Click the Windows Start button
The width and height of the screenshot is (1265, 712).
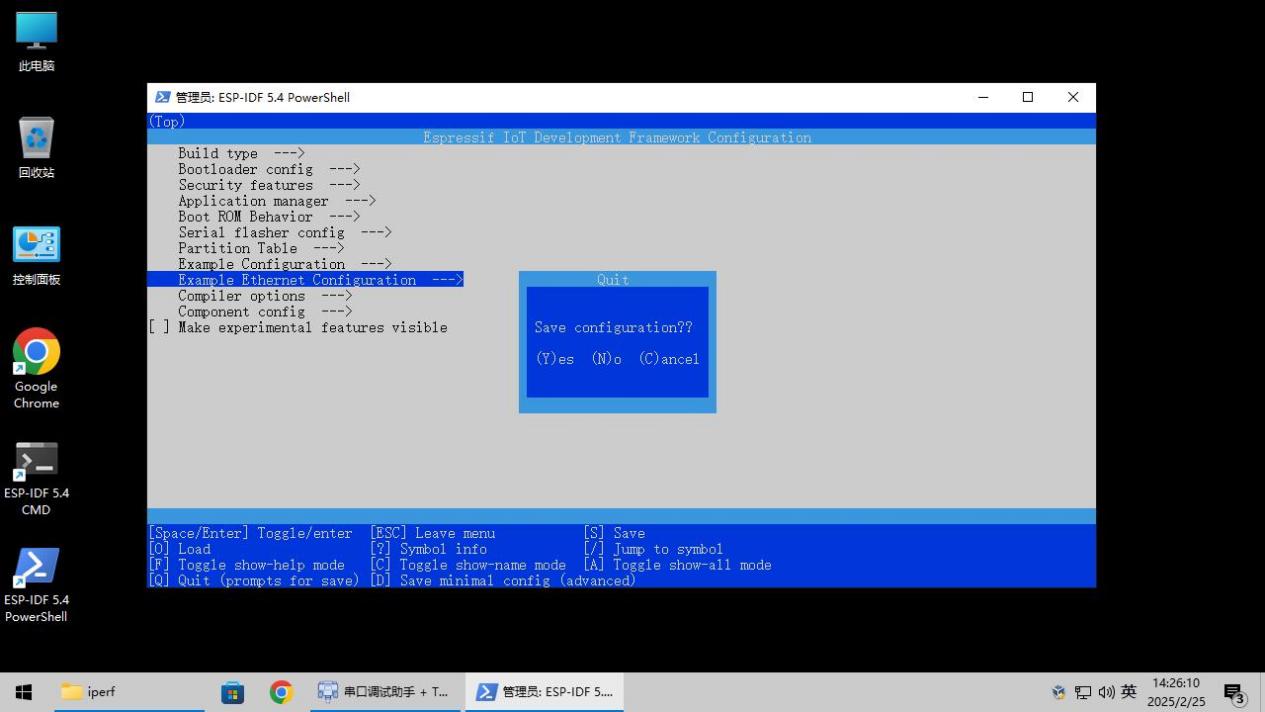tap(24, 692)
